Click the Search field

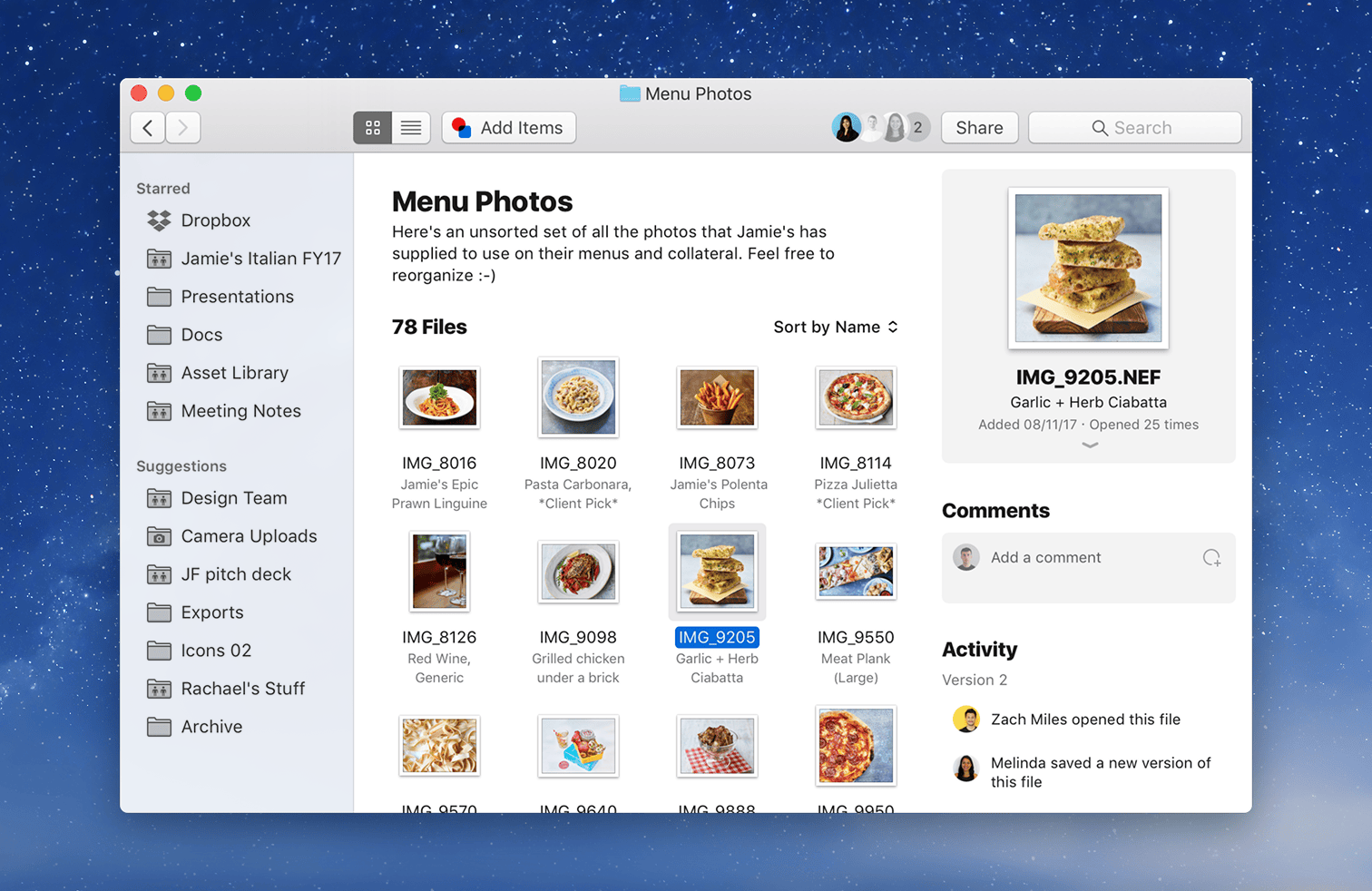[1134, 128]
